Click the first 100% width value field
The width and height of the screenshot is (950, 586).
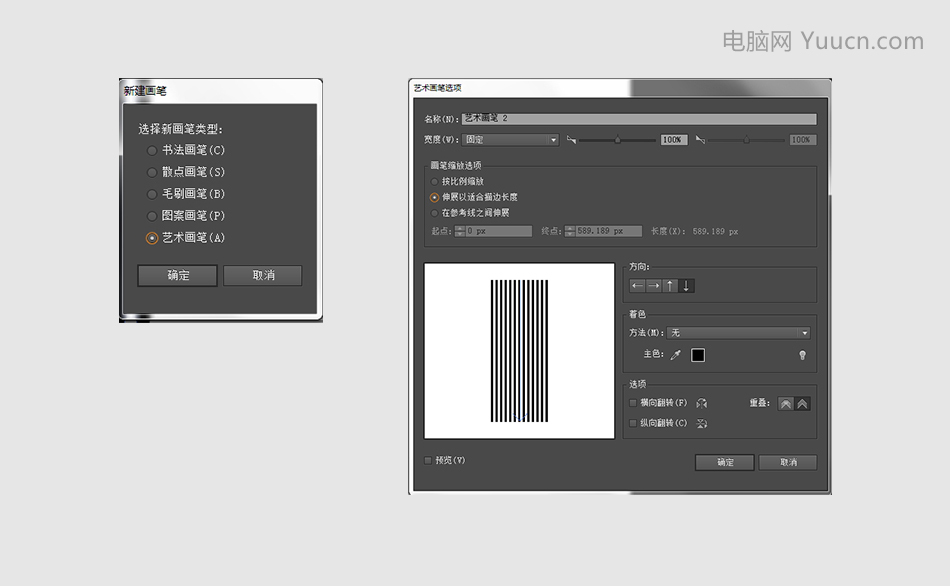click(x=673, y=140)
